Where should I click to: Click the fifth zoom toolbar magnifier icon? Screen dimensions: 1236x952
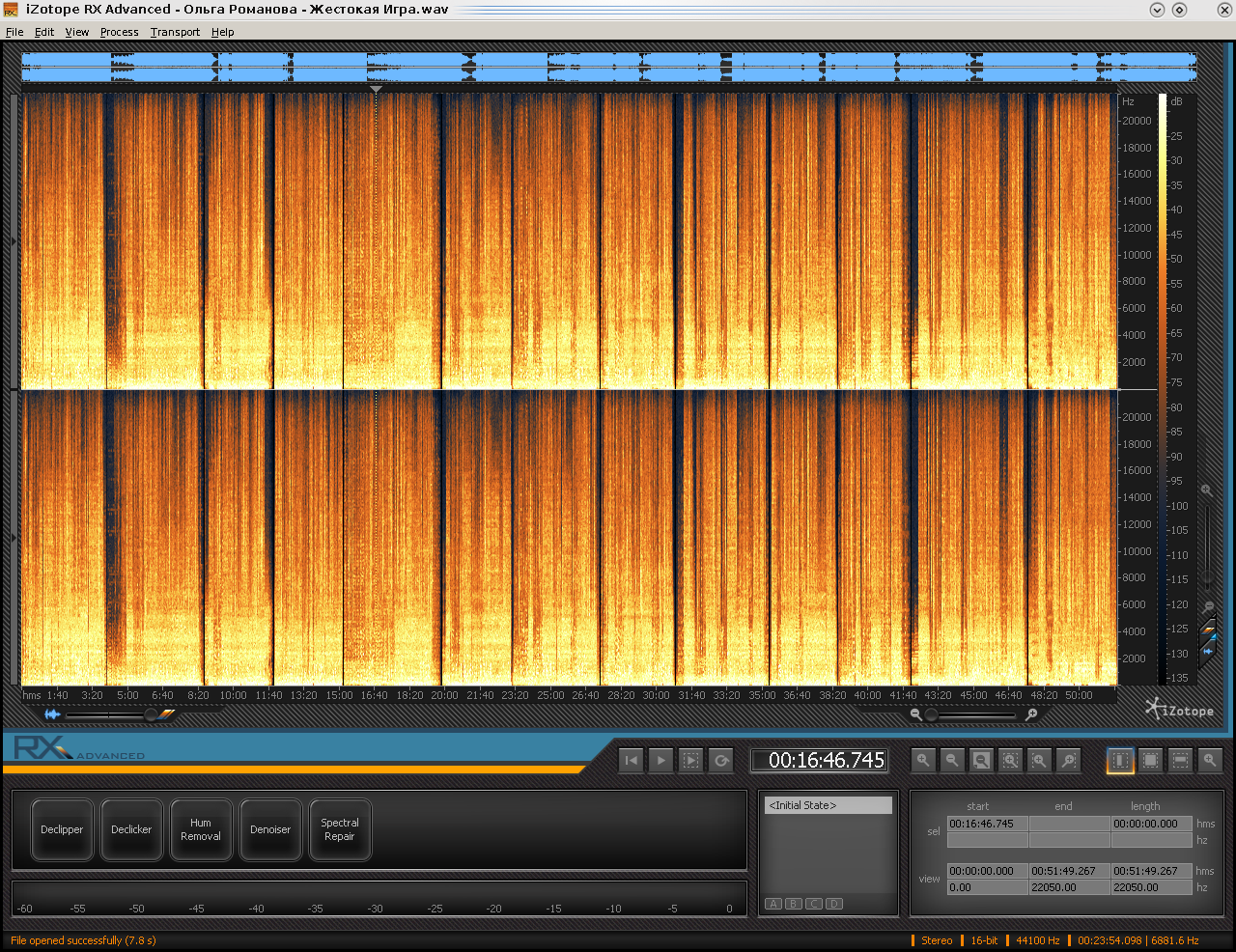pyautogui.click(x=1039, y=761)
